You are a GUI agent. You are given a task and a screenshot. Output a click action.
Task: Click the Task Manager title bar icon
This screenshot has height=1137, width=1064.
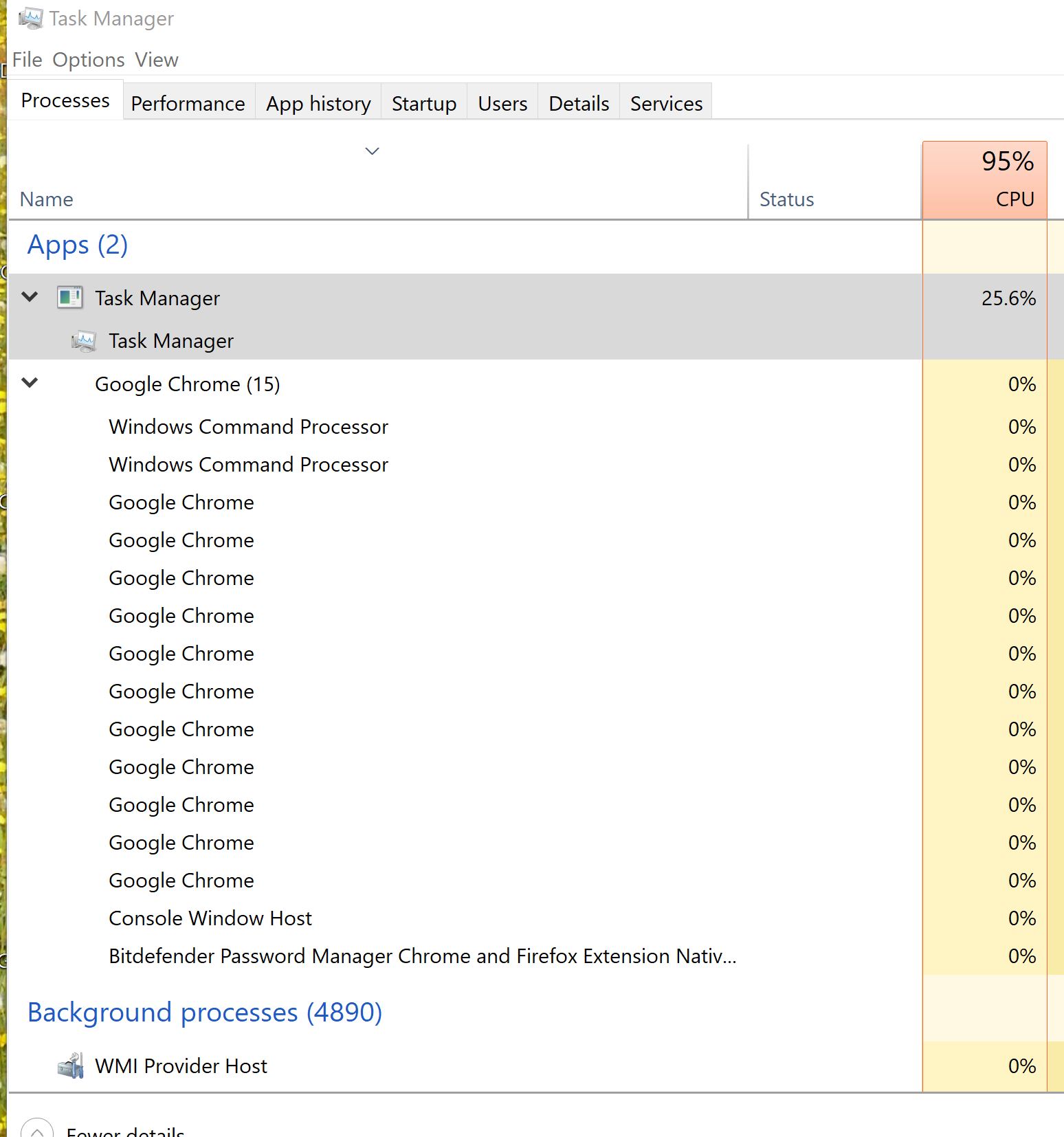coord(30,19)
